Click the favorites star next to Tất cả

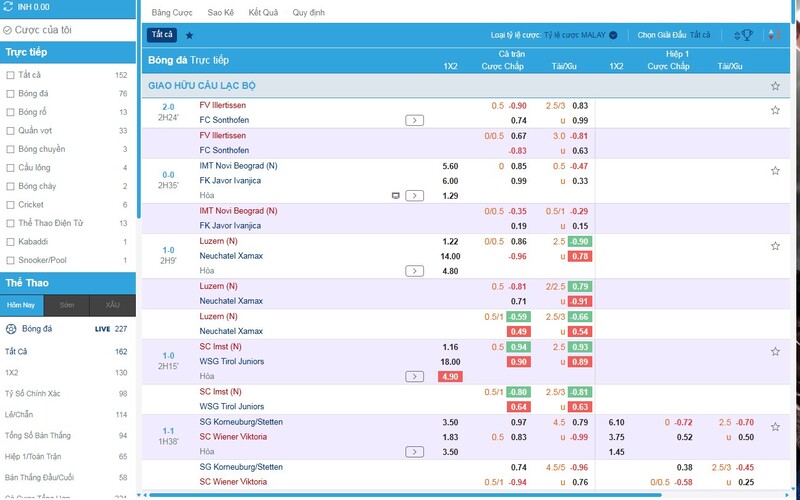189,35
